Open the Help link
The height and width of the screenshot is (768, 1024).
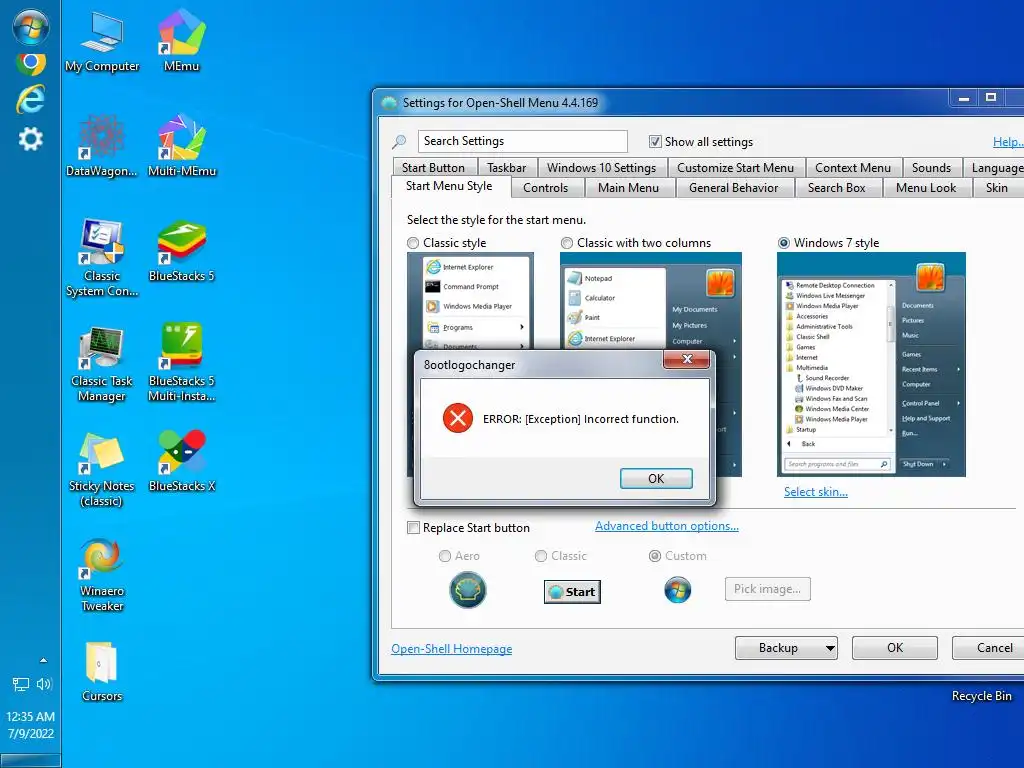[1008, 142]
